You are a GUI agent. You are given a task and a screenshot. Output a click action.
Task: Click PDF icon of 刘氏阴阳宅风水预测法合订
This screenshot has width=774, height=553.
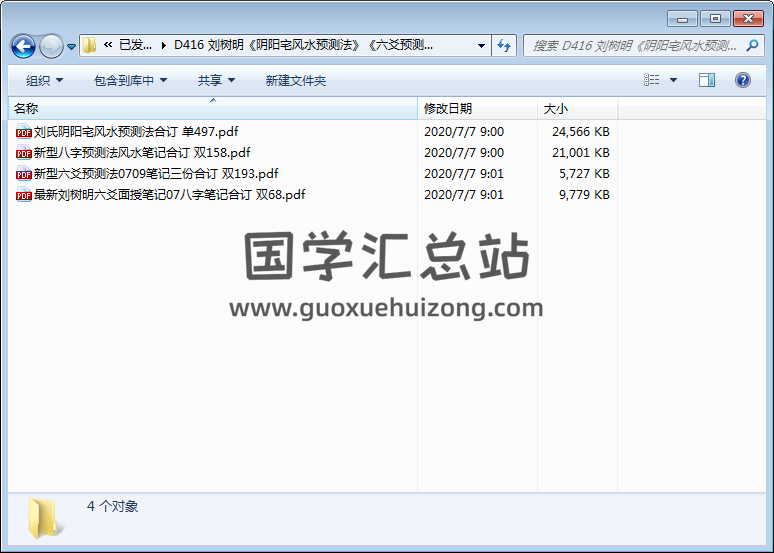coord(24,132)
